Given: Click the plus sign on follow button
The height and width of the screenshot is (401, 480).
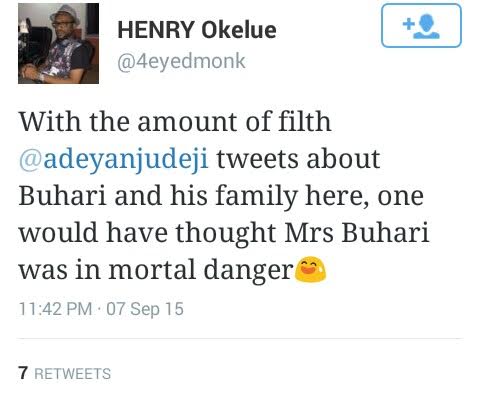Looking at the screenshot, I should tap(408, 24).
